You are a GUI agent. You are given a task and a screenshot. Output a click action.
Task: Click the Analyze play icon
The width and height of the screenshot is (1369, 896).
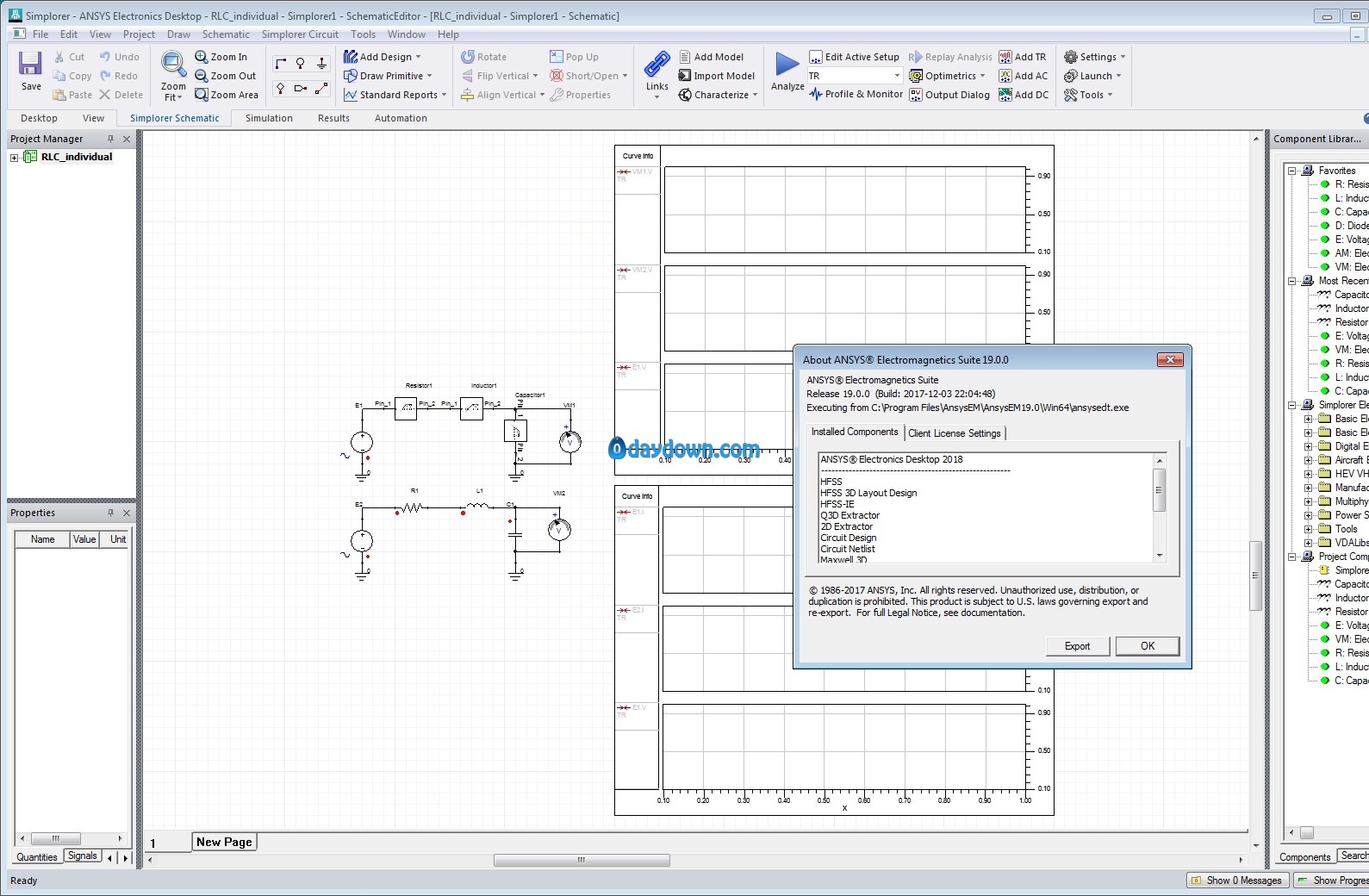(787, 65)
